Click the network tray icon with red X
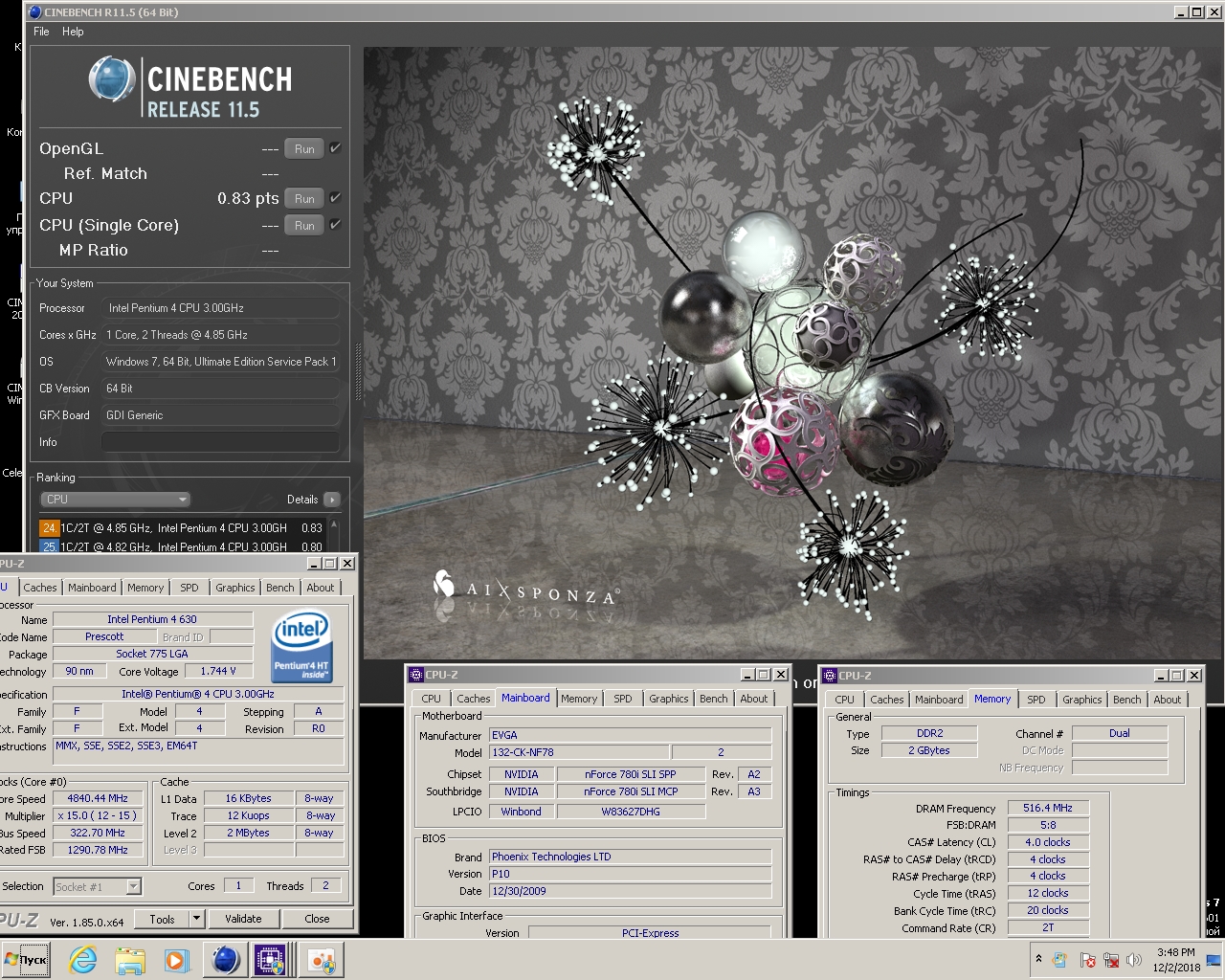 [1110, 959]
